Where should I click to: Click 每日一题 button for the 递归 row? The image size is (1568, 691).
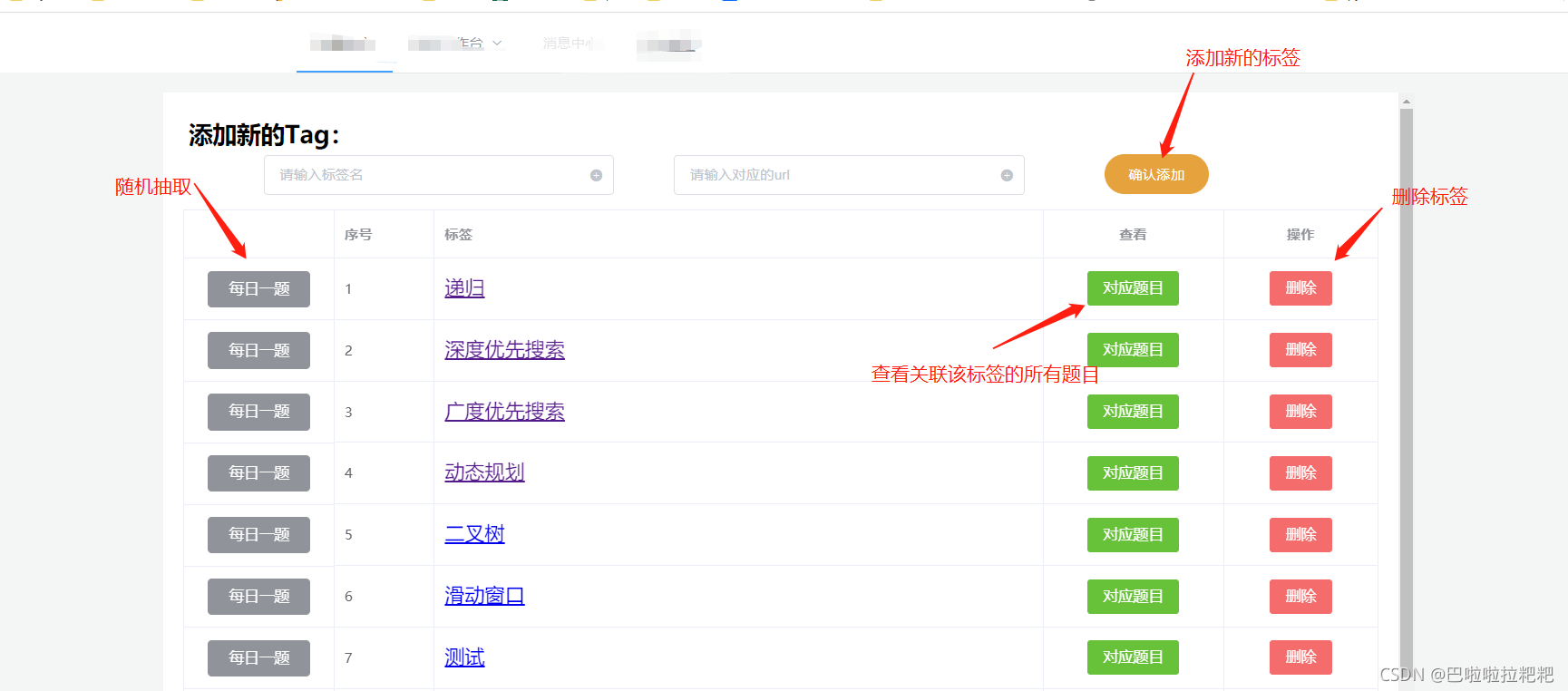tap(258, 289)
